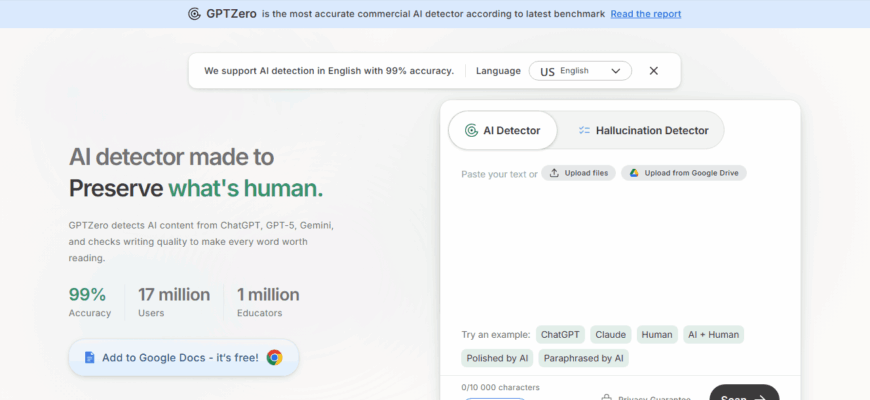Try the Paraphrased by AI example
This screenshot has height=400, width=870.
coord(583,358)
